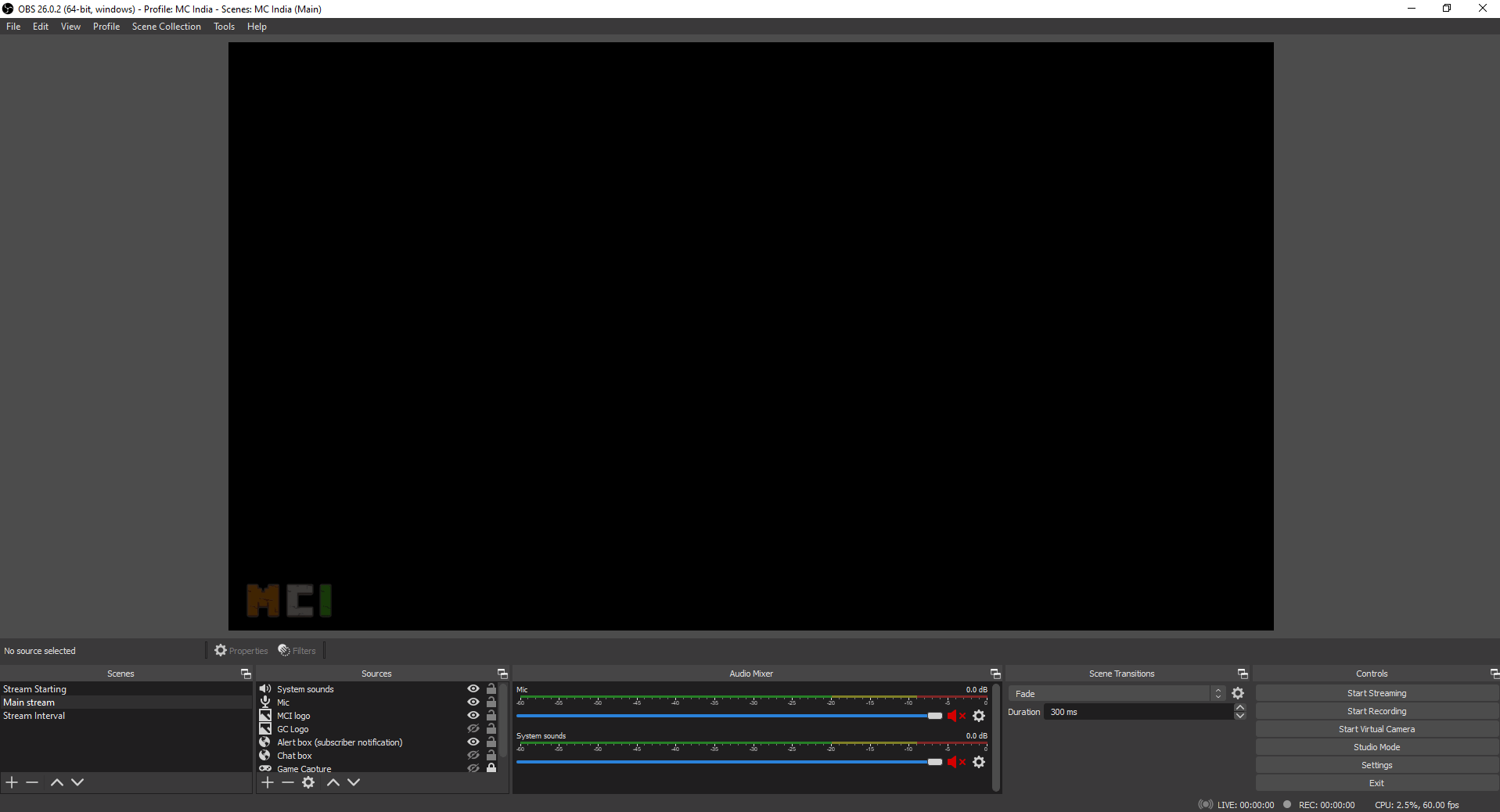The image size is (1500, 812).
Task: Pop out the Sources dock
Action: click(502, 674)
